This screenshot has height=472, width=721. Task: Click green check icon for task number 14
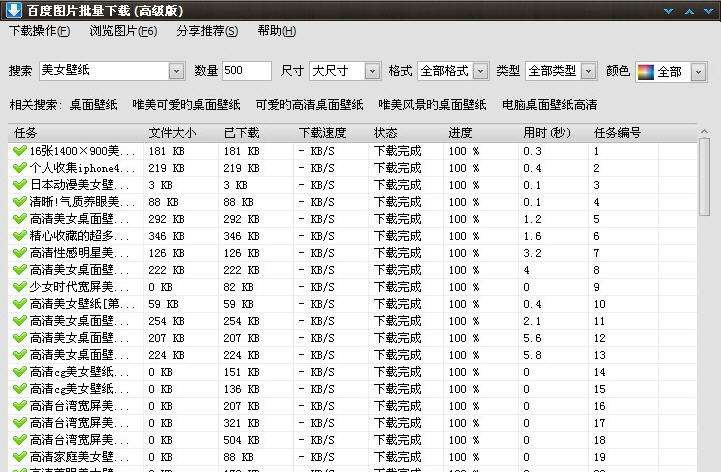pos(19,372)
